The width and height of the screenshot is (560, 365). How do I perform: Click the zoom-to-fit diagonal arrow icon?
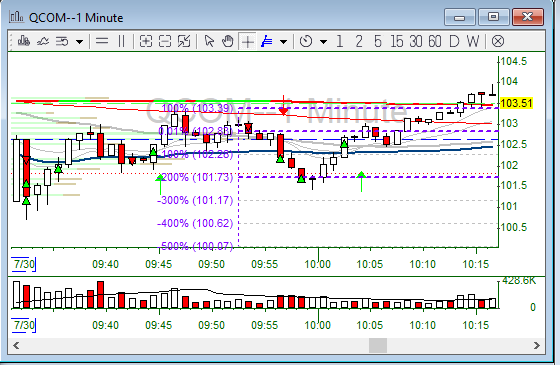184,41
